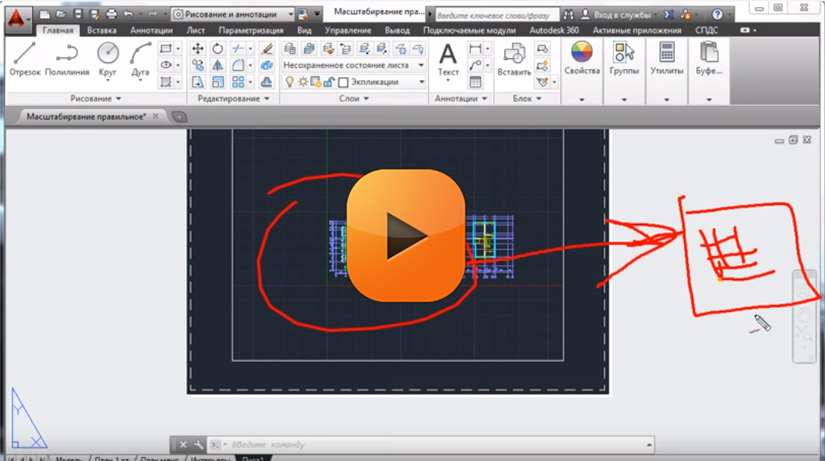Click the Save icon in quick access toolbar
The height and width of the screenshot is (461, 825).
pyautogui.click(x=78, y=14)
